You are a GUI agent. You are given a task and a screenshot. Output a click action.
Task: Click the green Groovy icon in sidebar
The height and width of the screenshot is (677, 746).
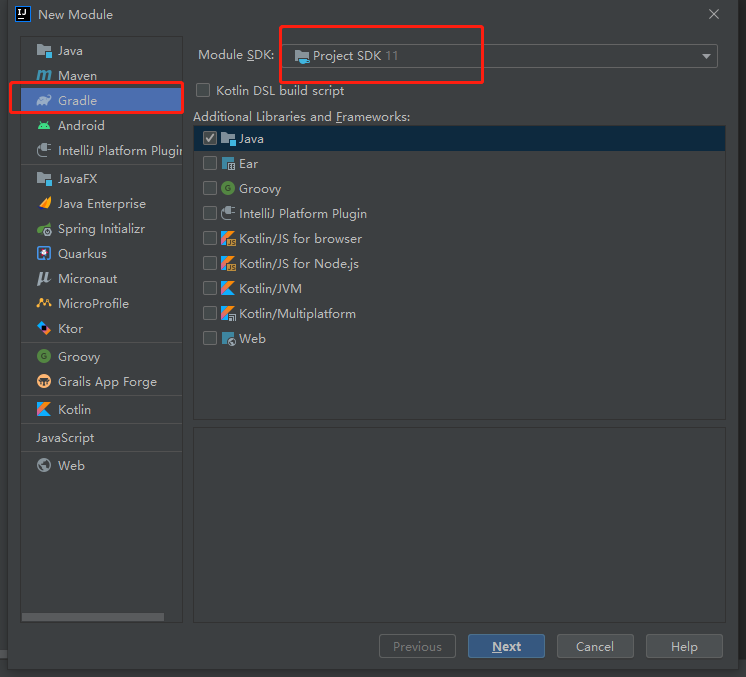tap(44, 356)
